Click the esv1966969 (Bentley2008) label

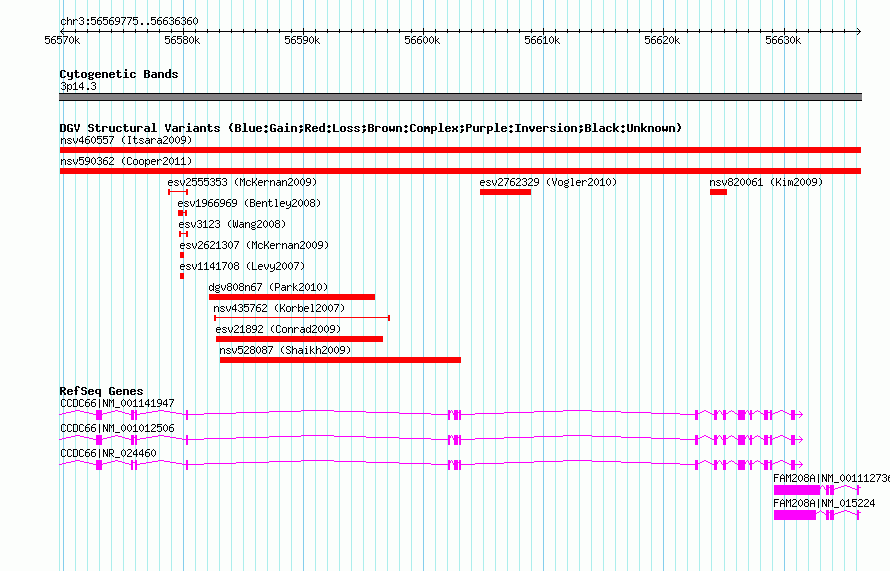tap(249, 203)
